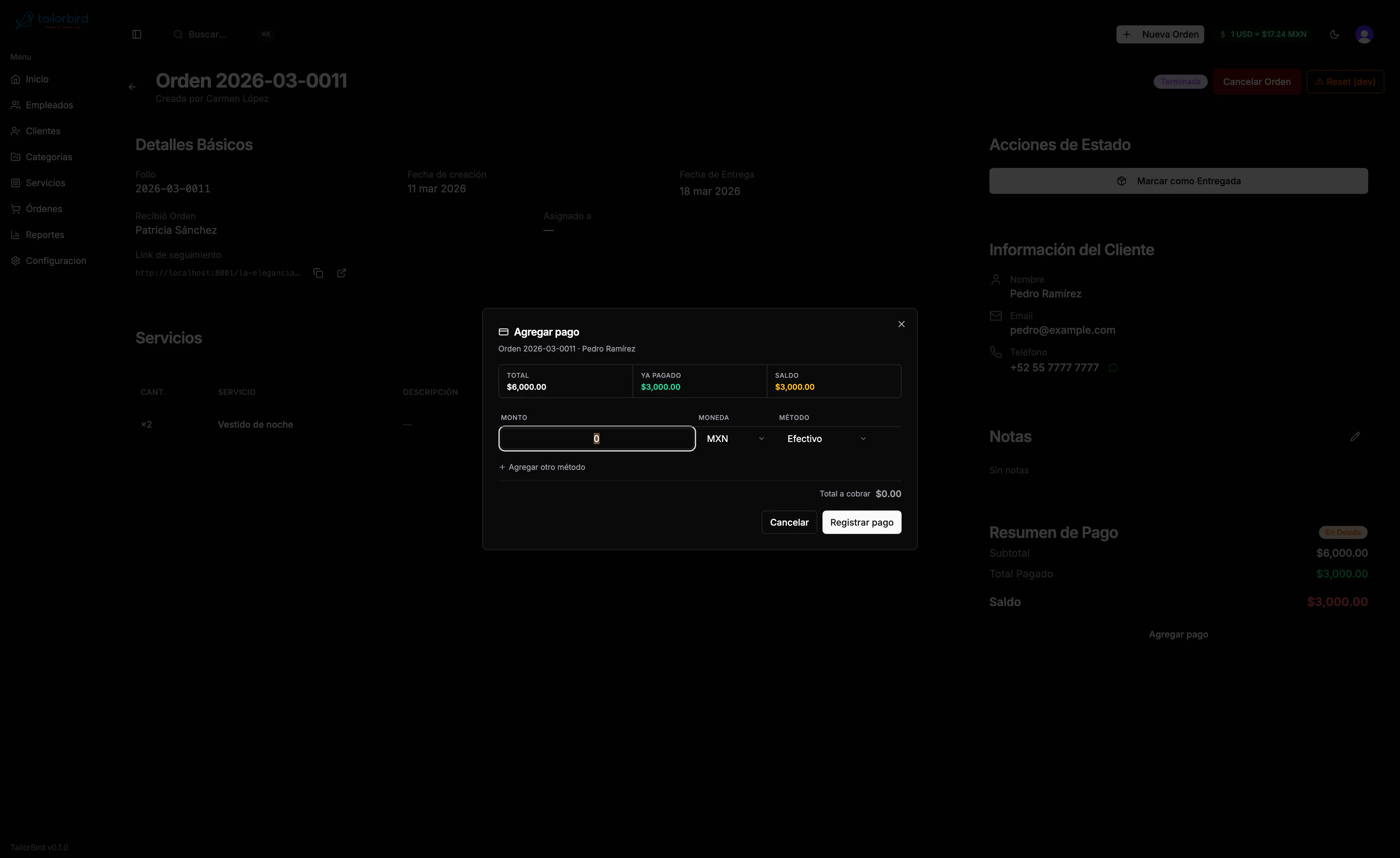Click the Saldo $3,000.00 value in dialog
Screen dimensions: 1400x858
point(794,387)
